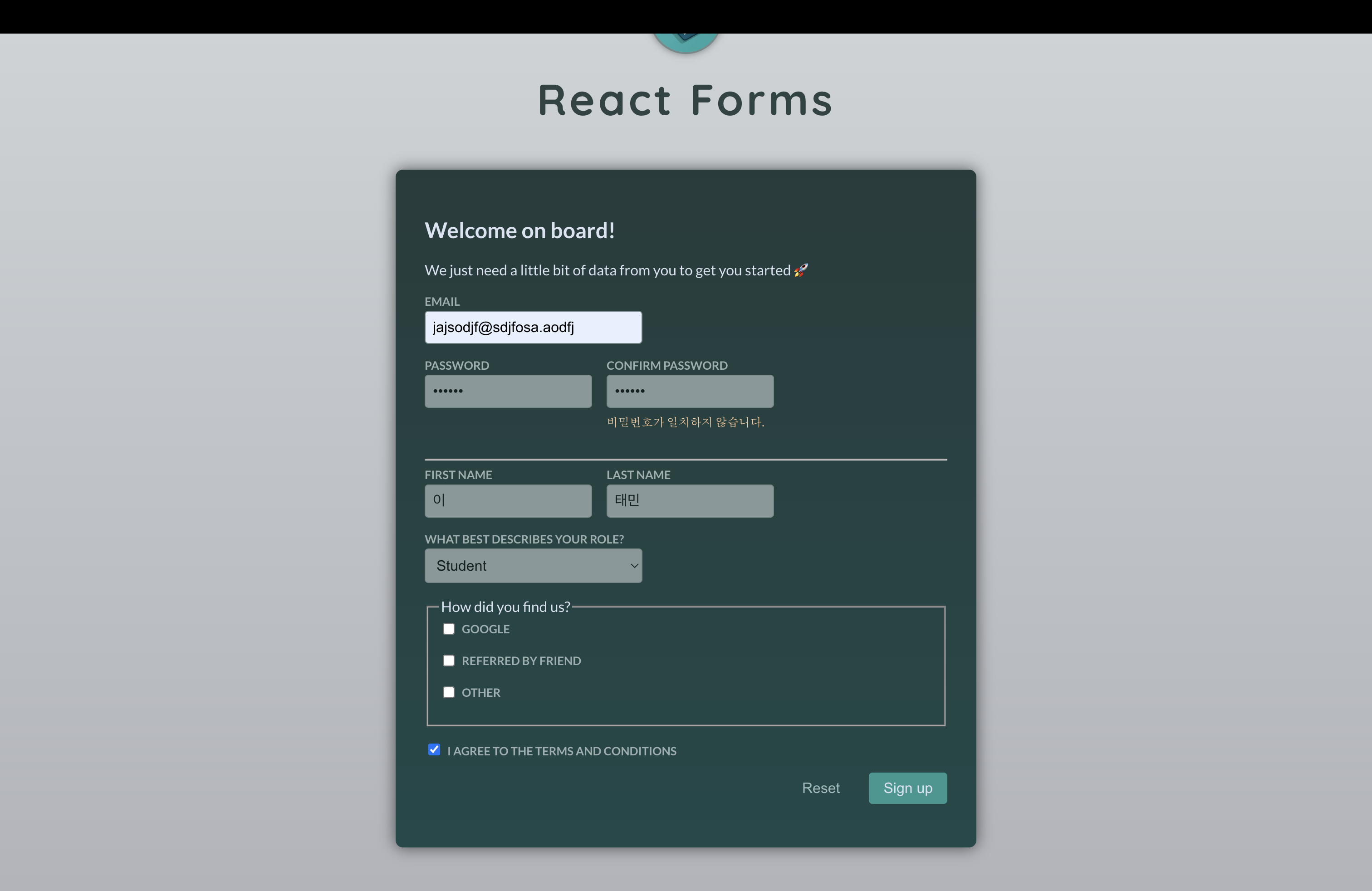The width and height of the screenshot is (1372, 891).
Task: Click the Last Name input field
Action: (690, 501)
